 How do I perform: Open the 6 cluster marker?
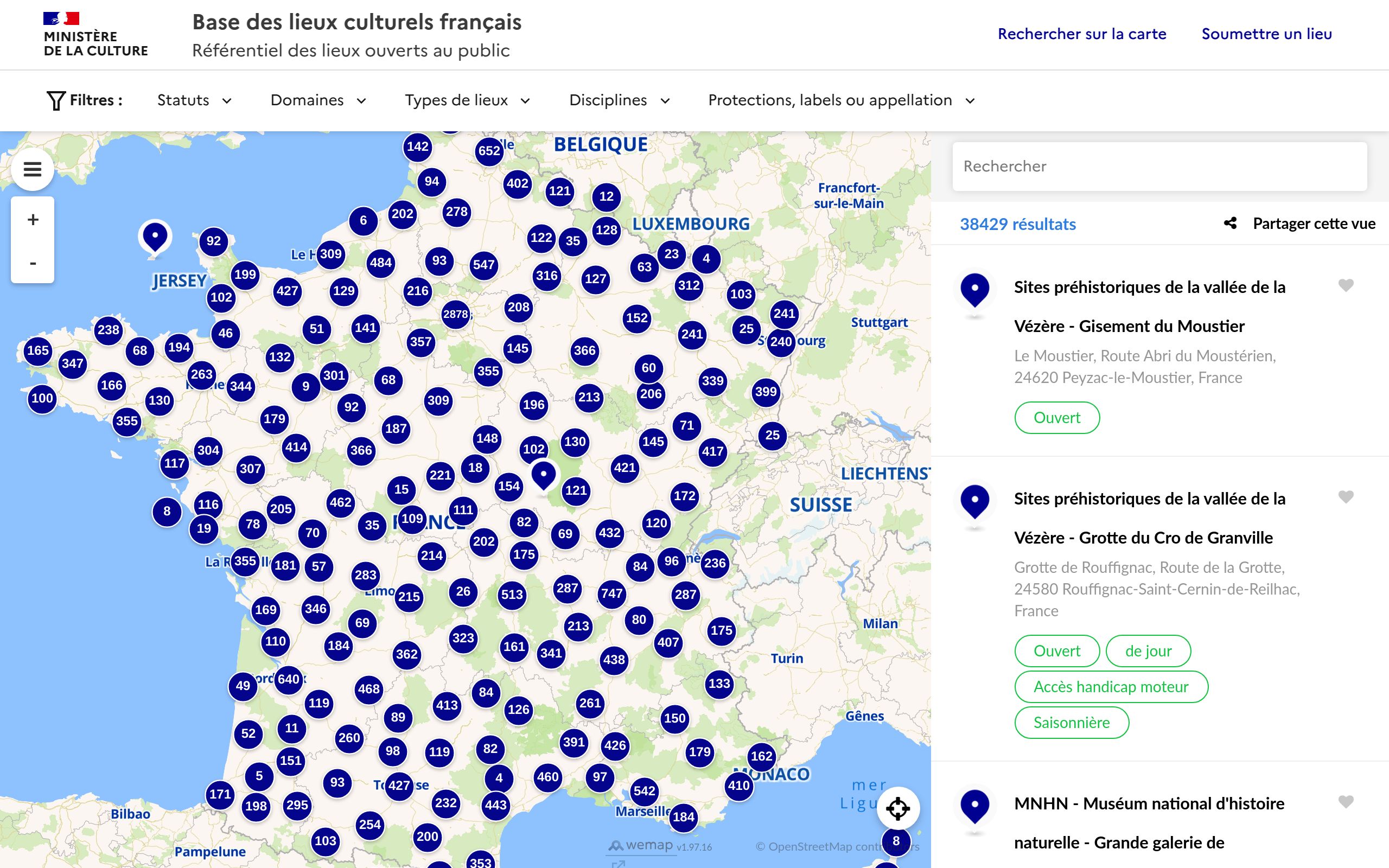click(x=364, y=220)
